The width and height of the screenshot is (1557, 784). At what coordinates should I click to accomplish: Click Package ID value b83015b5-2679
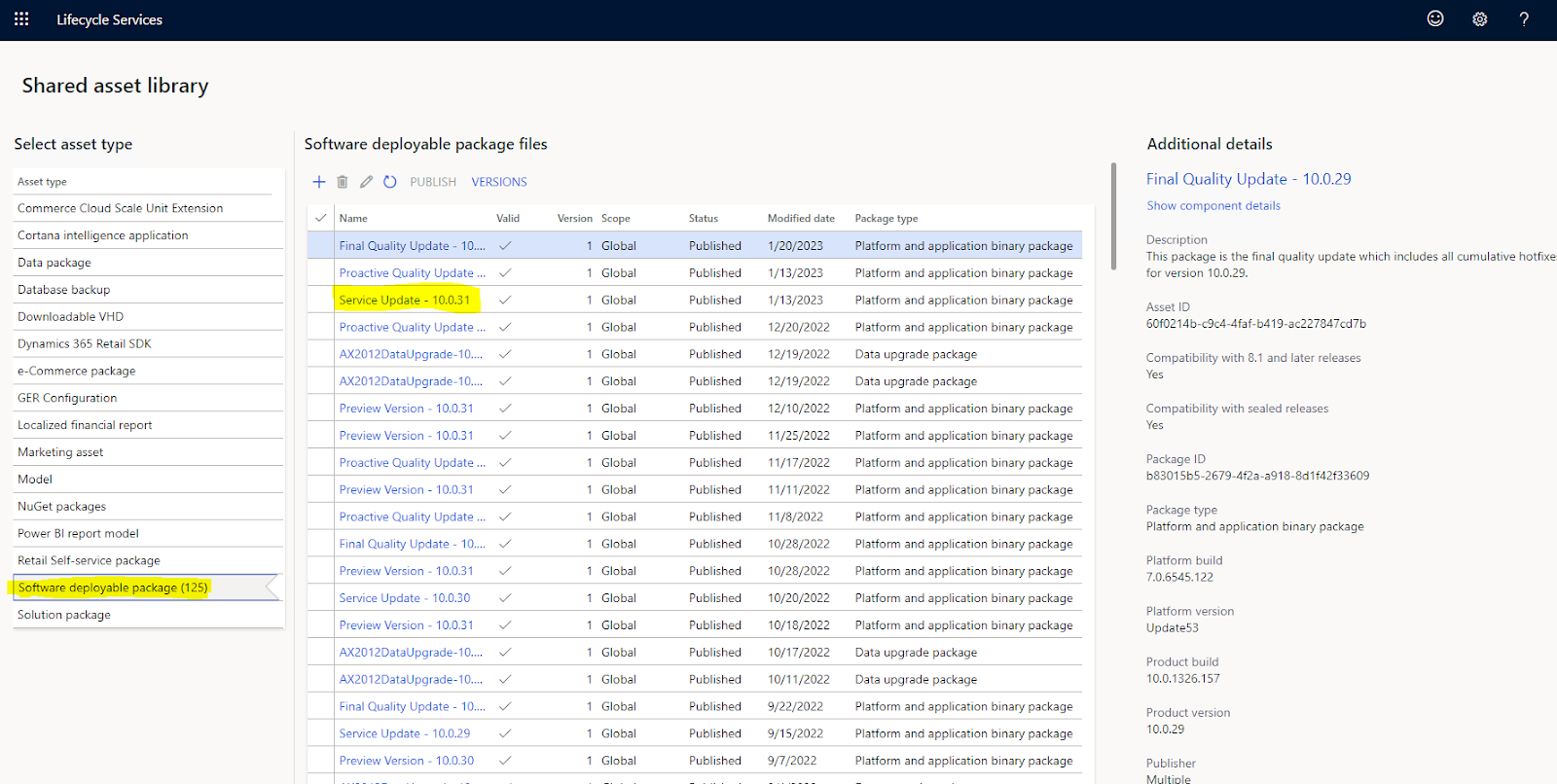tap(1257, 476)
